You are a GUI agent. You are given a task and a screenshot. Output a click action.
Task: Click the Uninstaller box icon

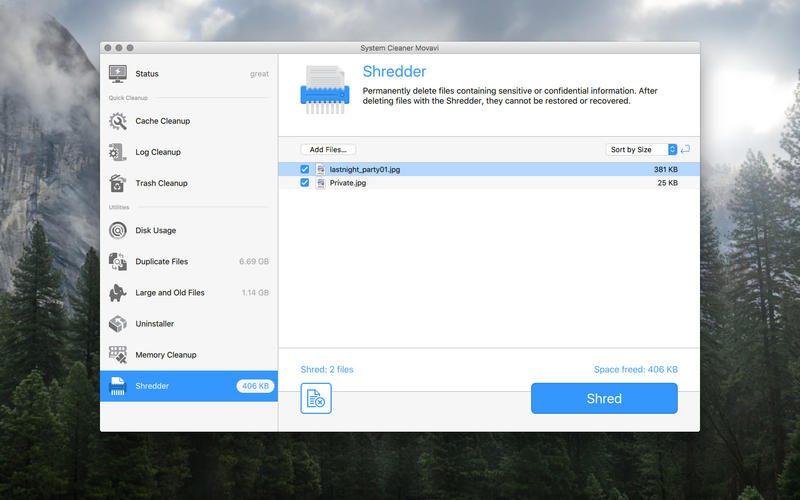(x=117, y=323)
